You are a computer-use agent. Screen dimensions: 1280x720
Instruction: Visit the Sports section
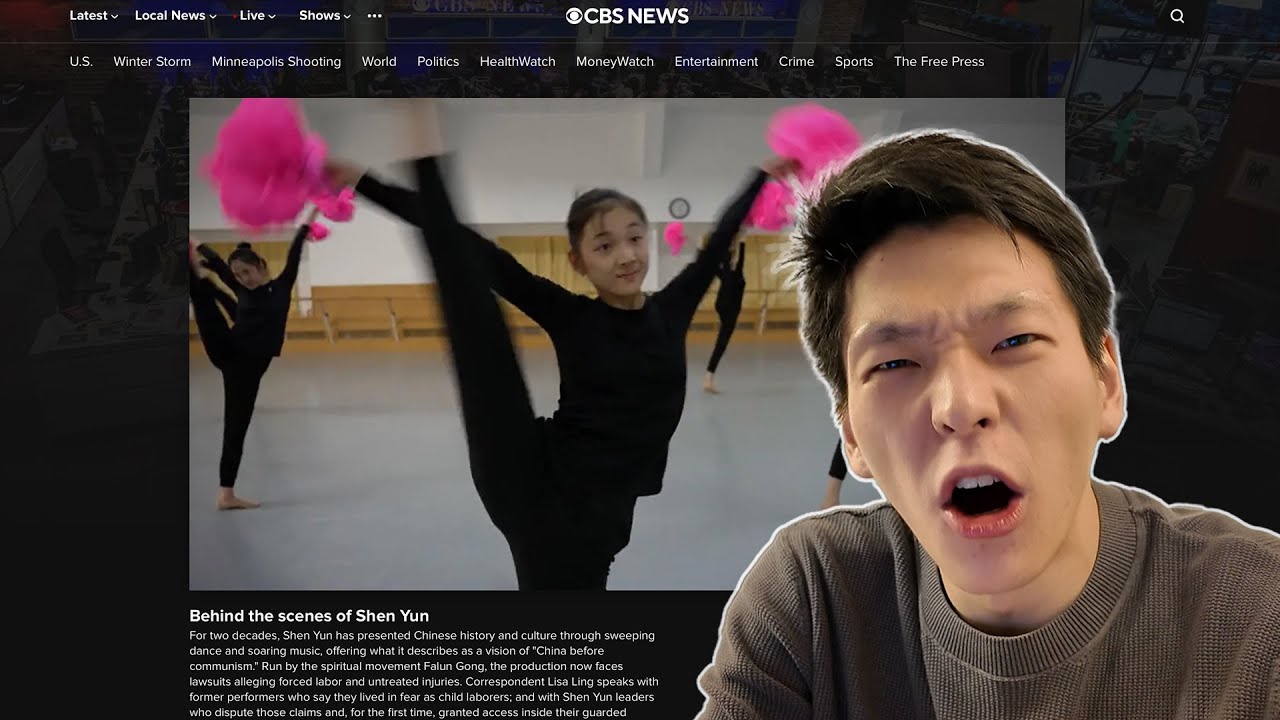point(854,62)
